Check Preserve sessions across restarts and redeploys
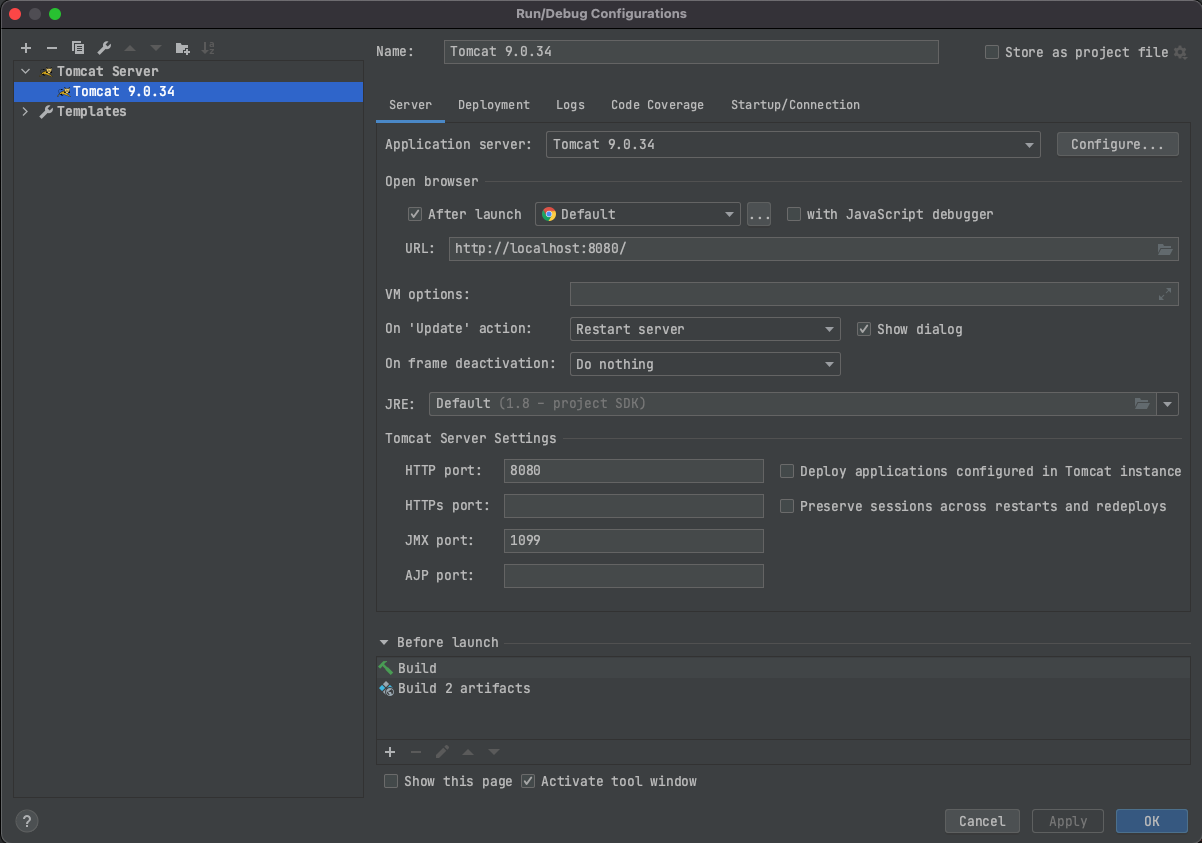 pos(787,506)
